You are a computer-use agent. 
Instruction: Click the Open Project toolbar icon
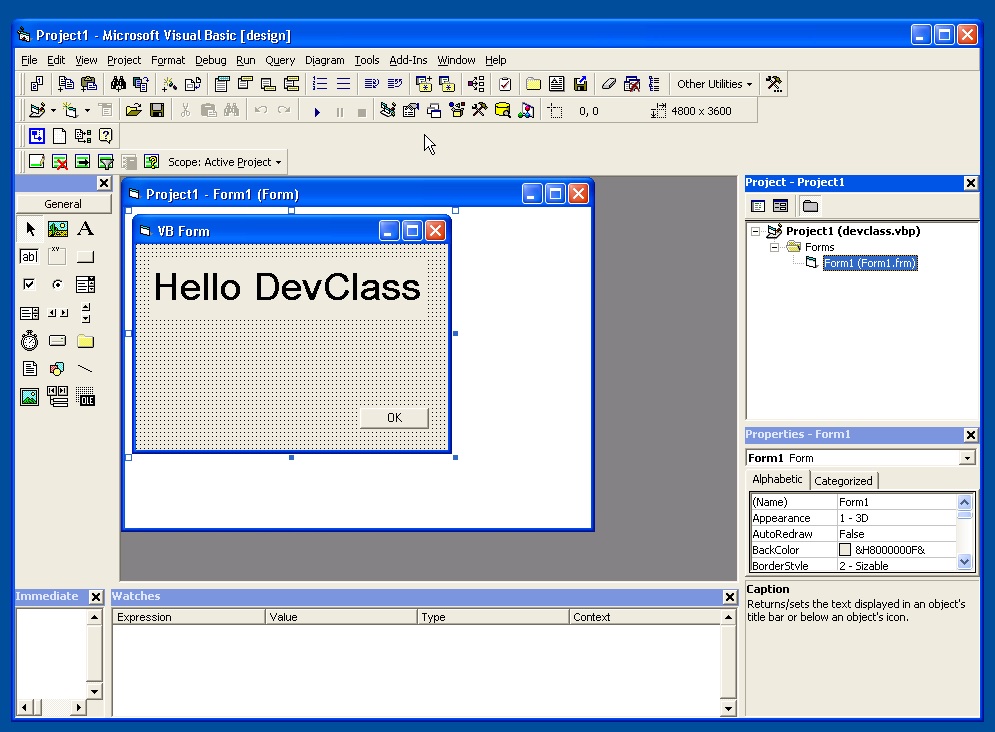tap(134, 110)
